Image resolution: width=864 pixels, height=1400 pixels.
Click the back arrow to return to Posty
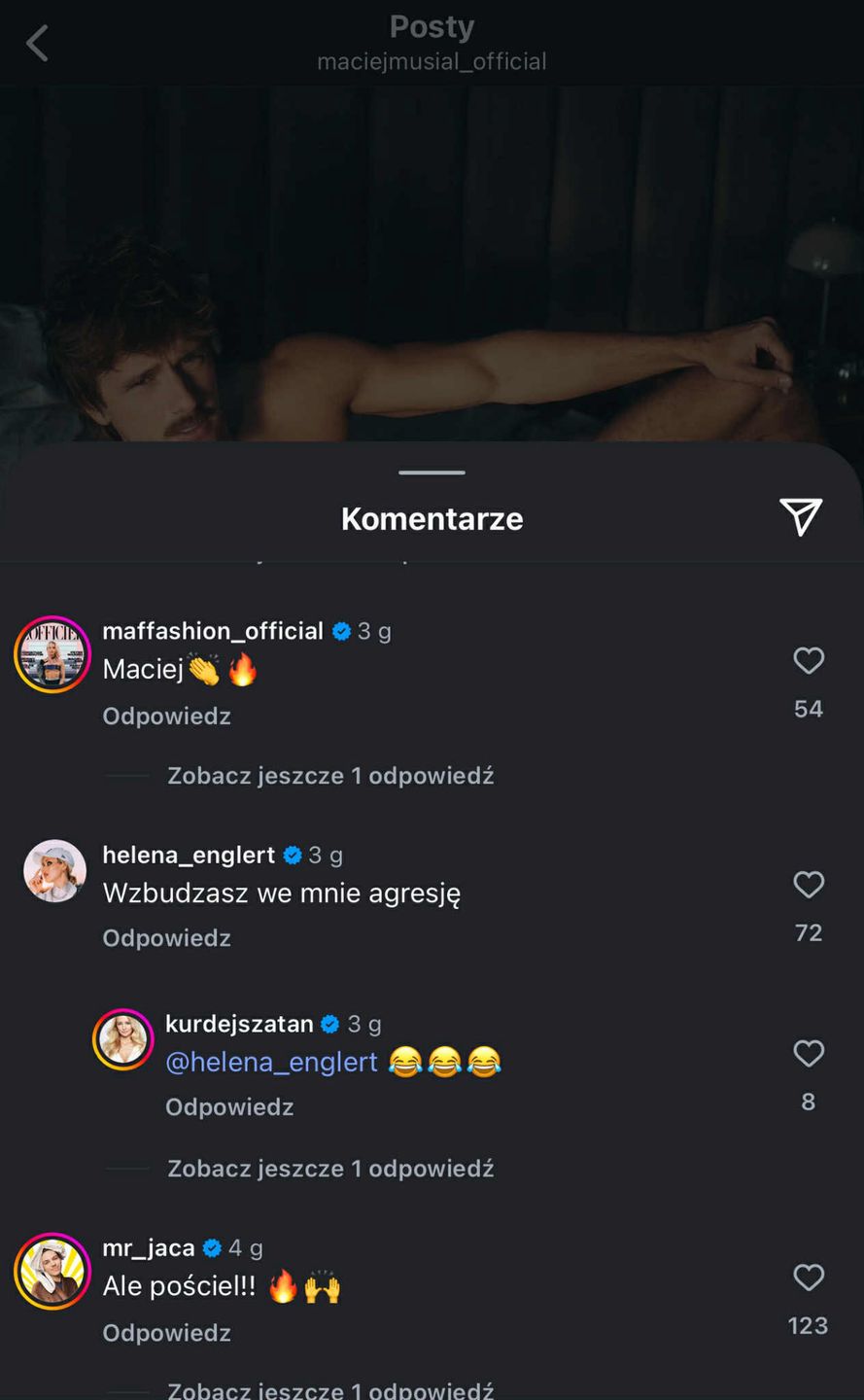(36, 43)
